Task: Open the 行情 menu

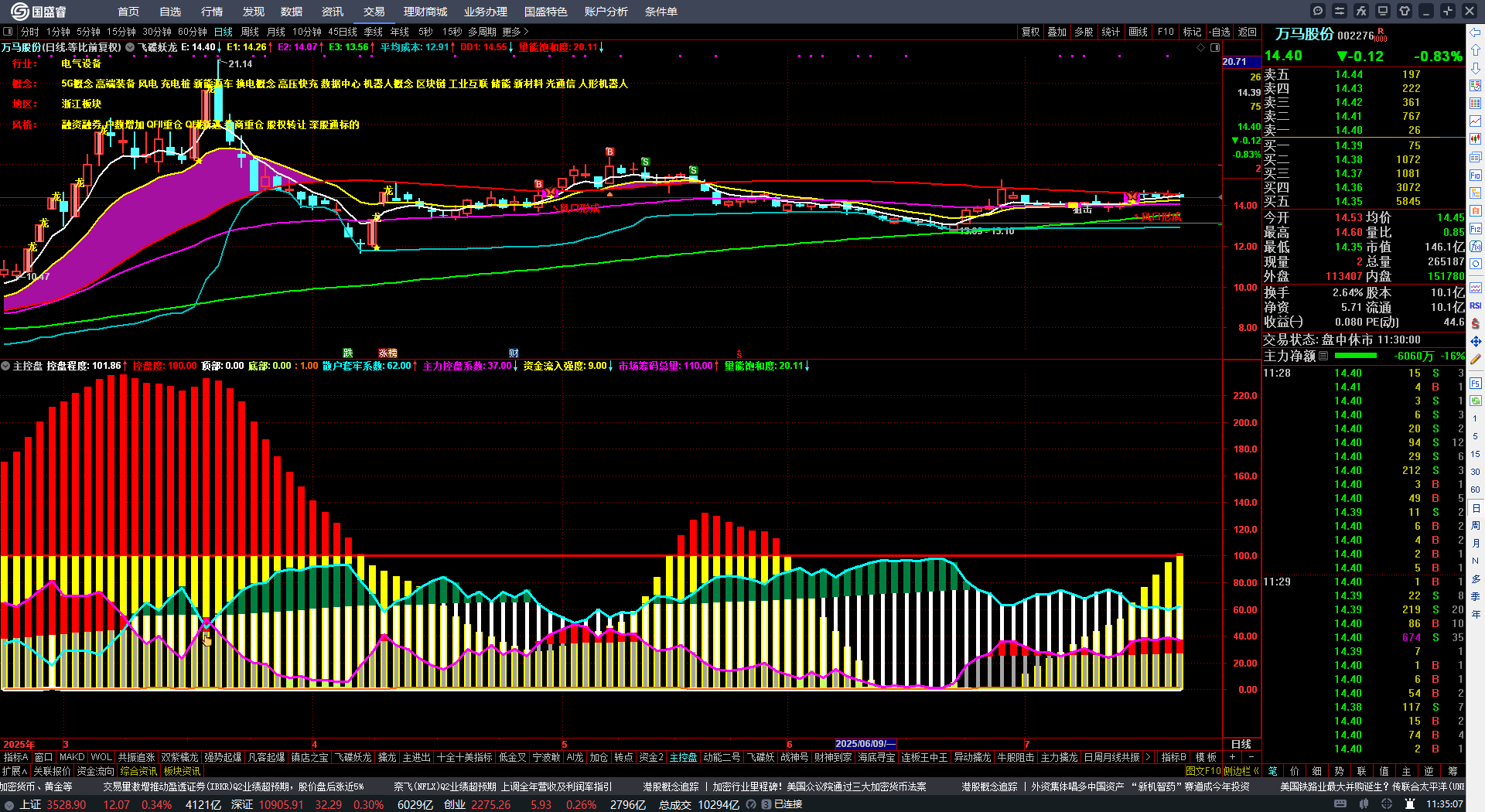Action: pyautogui.click(x=212, y=12)
